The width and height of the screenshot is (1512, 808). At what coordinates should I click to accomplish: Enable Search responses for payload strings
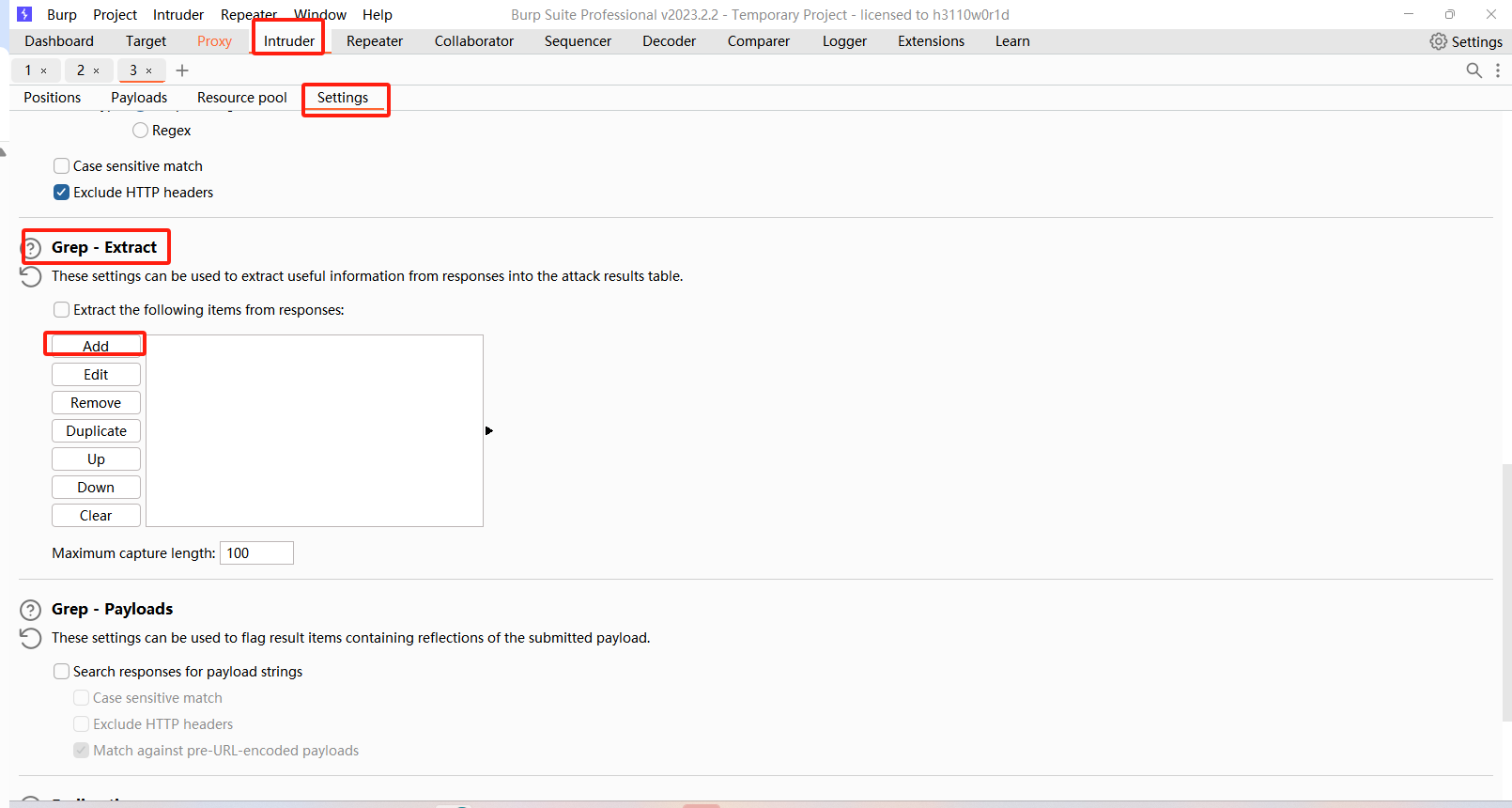(x=61, y=672)
